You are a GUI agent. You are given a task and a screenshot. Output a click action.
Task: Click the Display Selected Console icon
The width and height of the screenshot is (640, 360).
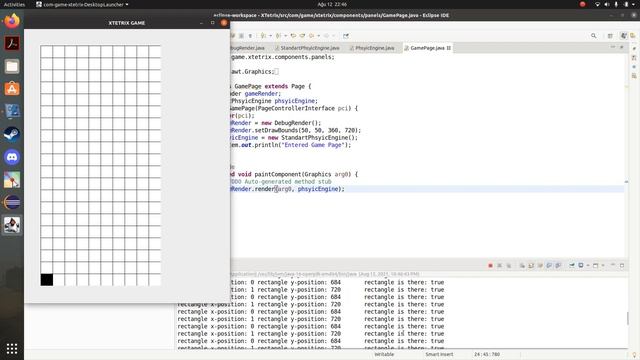[x=581, y=266]
